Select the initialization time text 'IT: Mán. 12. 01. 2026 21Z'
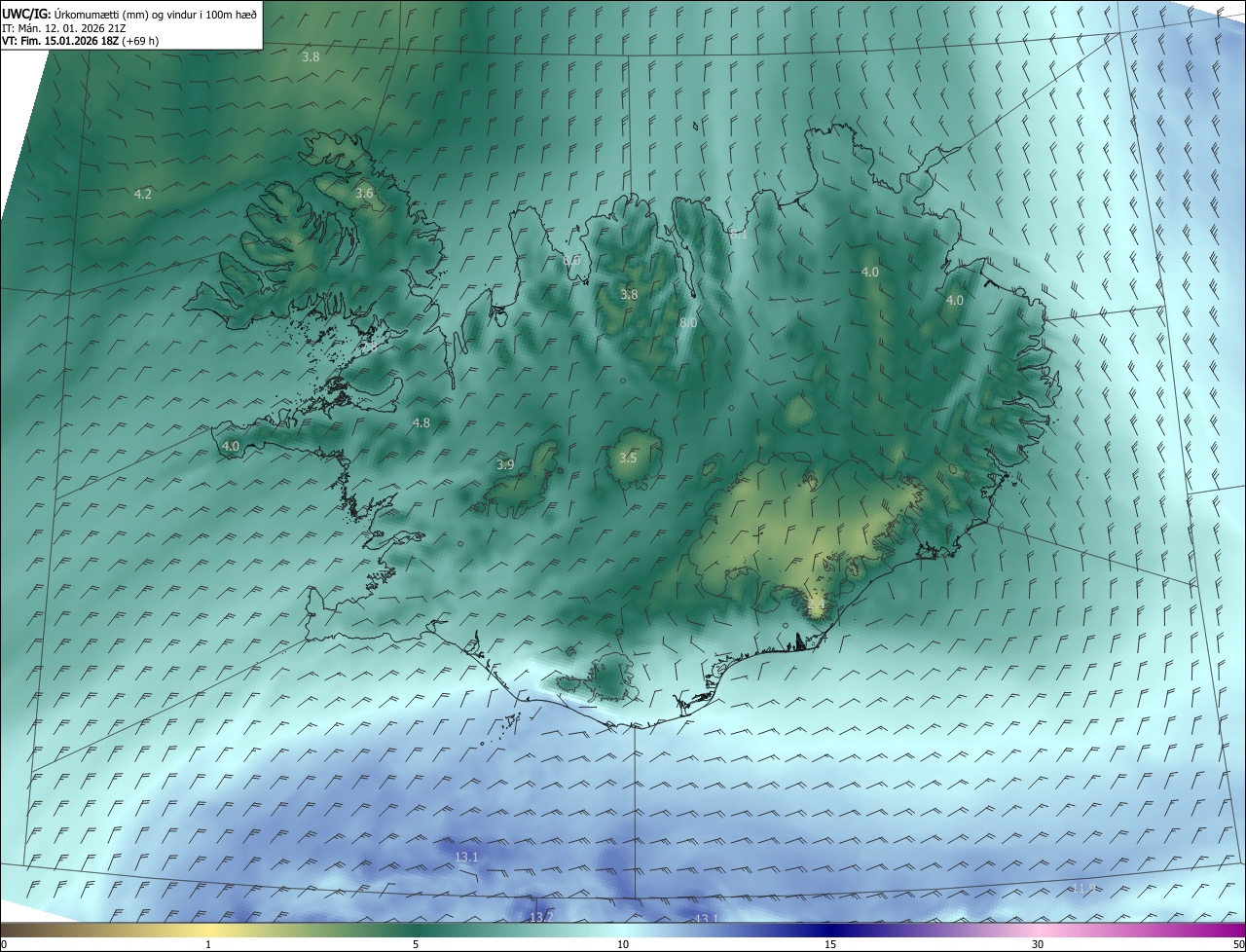 pos(63,27)
